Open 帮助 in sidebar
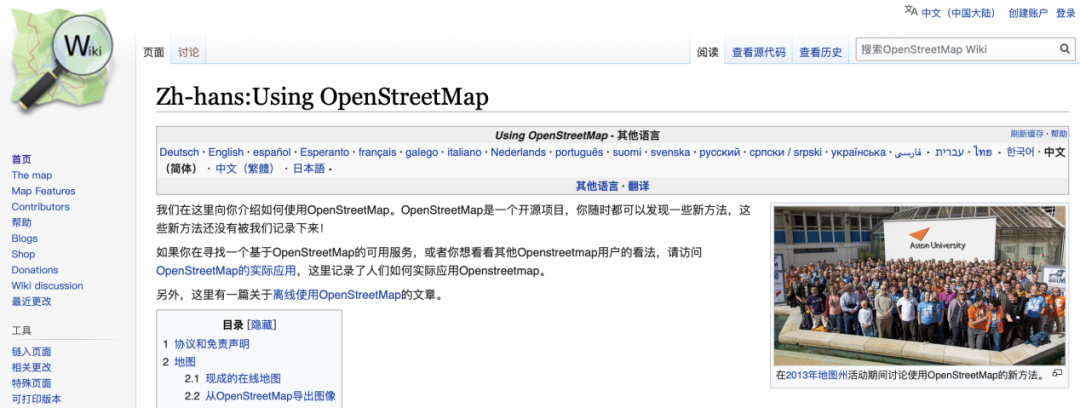1080x408 pixels. [21, 223]
